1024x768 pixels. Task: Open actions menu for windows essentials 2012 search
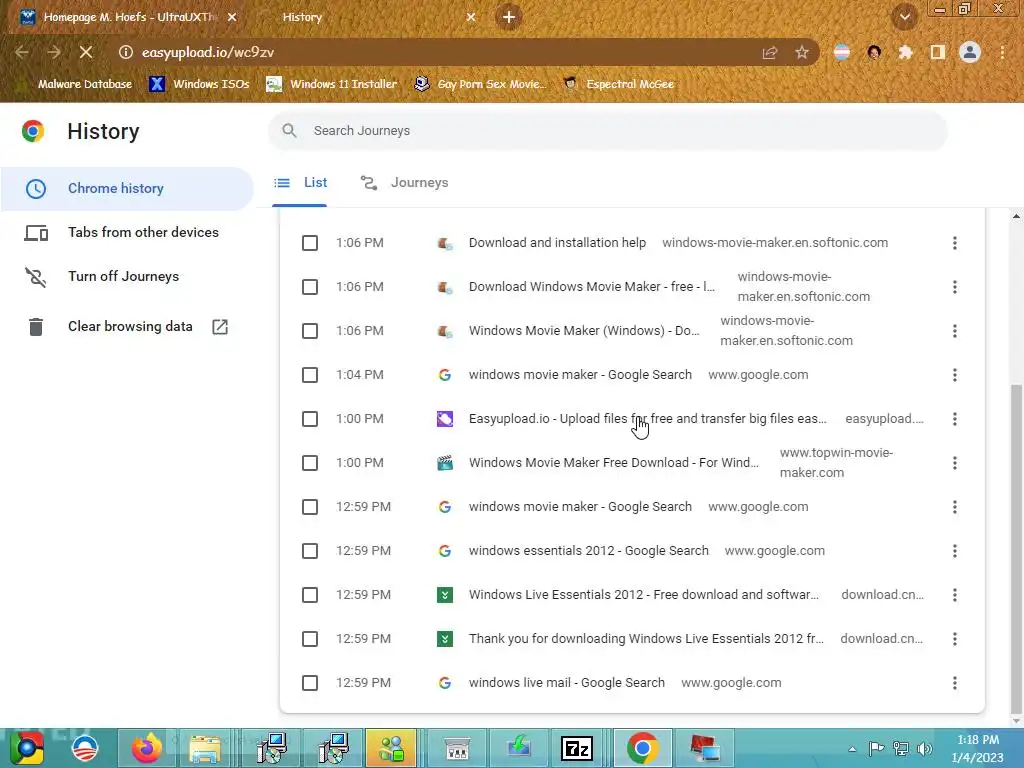click(954, 551)
